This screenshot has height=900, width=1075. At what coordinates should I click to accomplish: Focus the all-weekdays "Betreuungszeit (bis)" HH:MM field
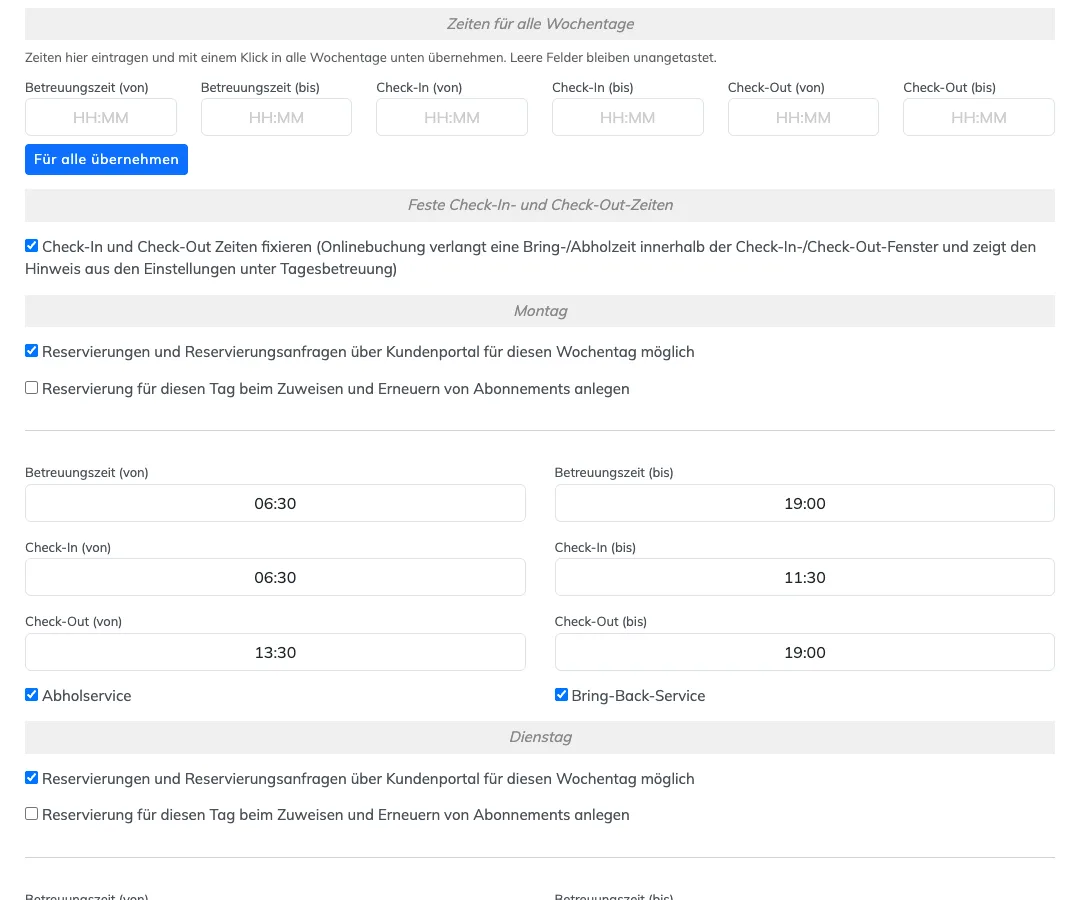tap(276, 117)
